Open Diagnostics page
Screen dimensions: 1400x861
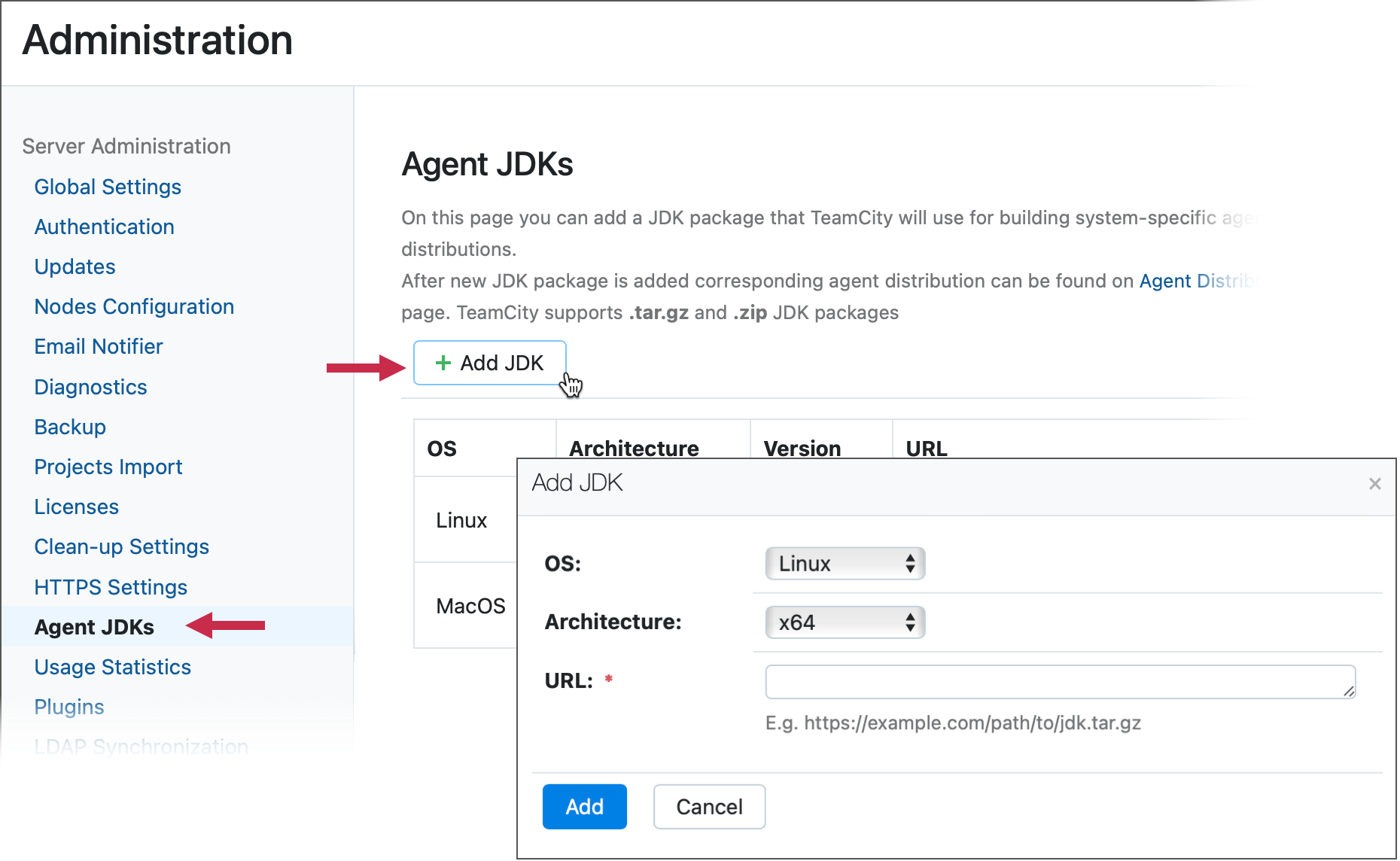90,386
